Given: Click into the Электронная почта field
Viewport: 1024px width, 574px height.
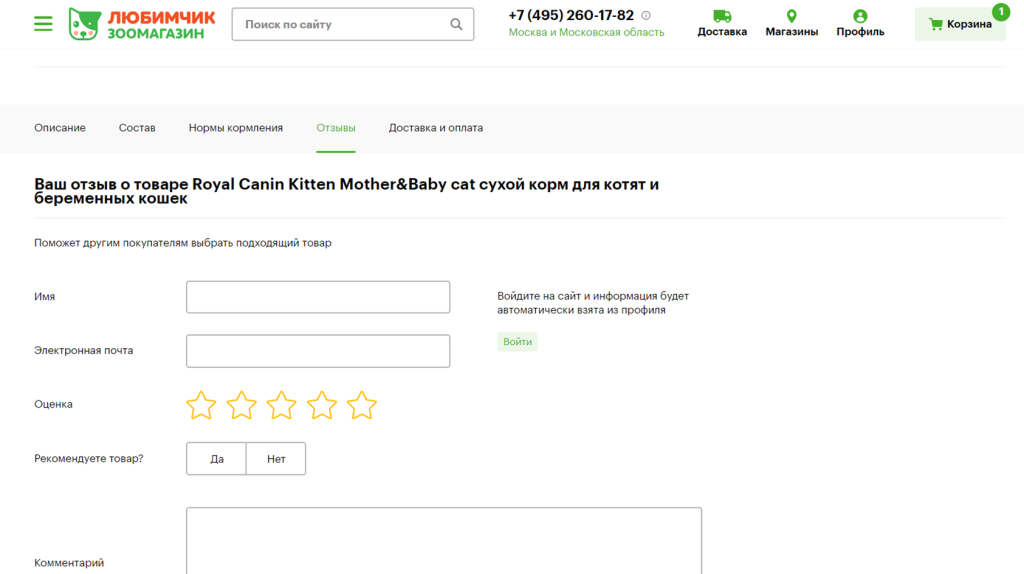Looking at the screenshot, I should pyautogui.click(x=318, y=351).
